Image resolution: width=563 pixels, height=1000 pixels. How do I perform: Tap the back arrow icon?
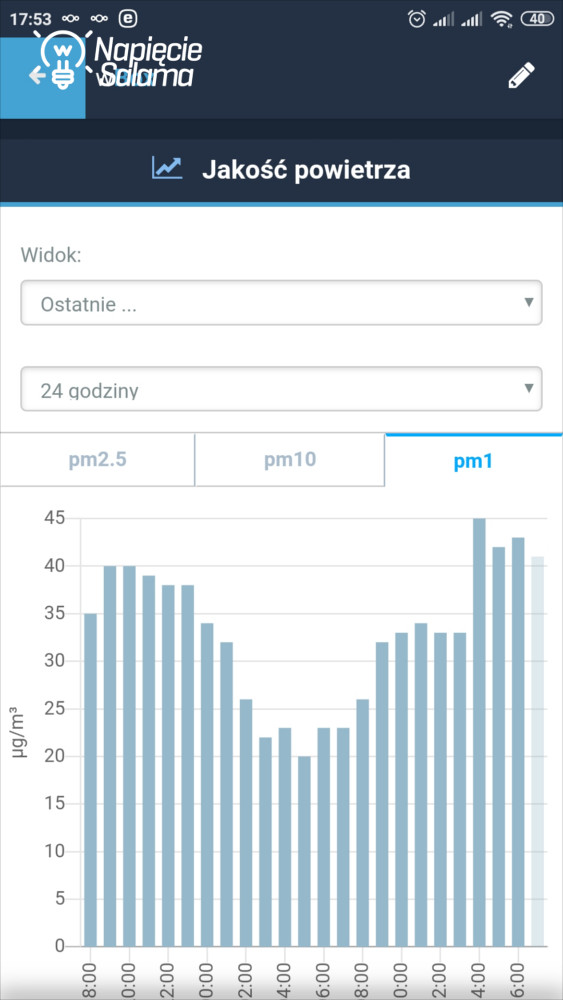[x=37, y=76]
